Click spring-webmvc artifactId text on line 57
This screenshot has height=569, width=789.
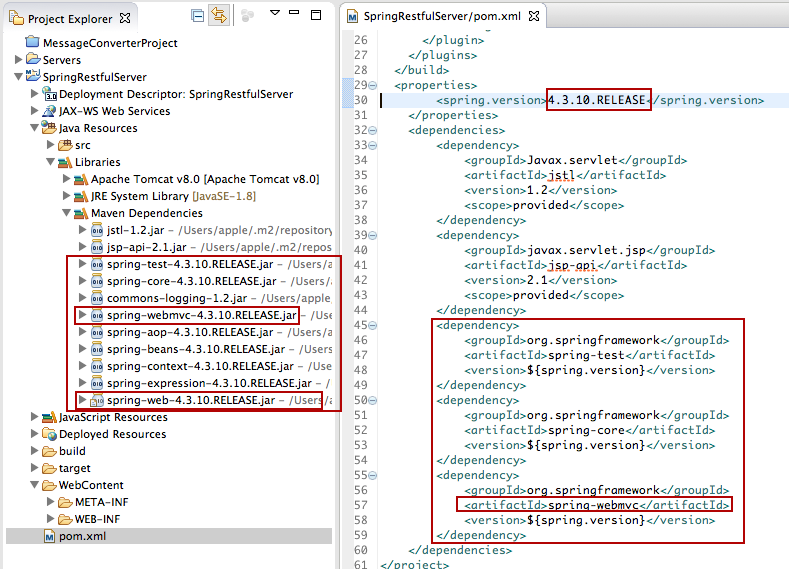[593, 505]
